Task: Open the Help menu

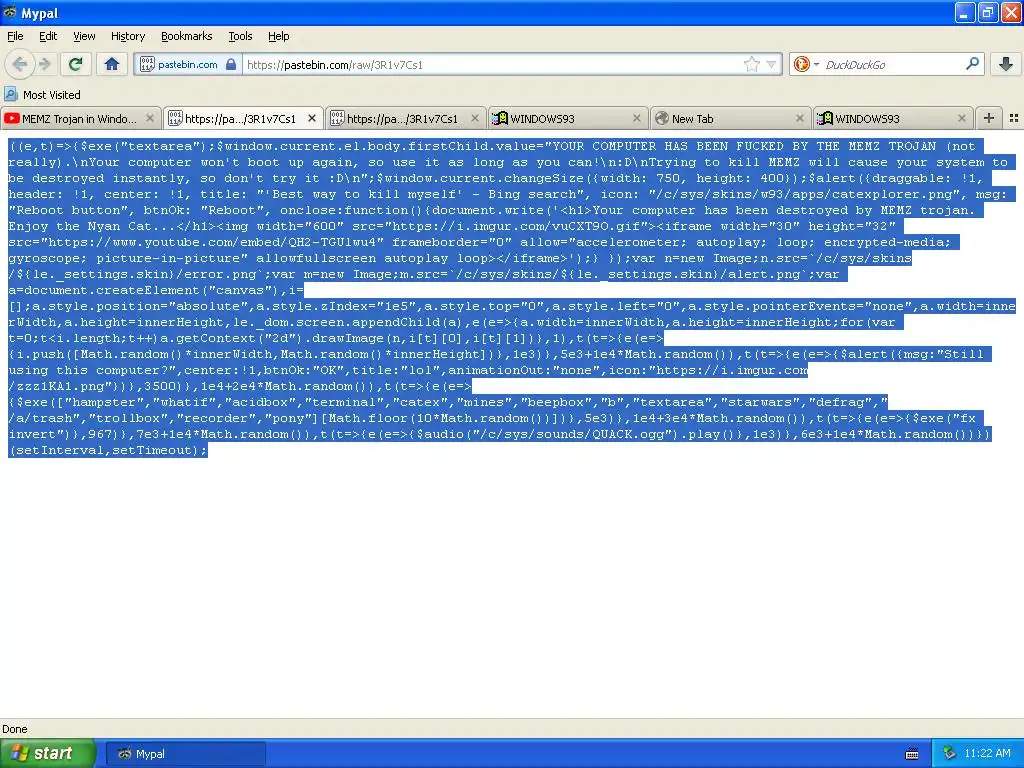Action: point(279,37)
